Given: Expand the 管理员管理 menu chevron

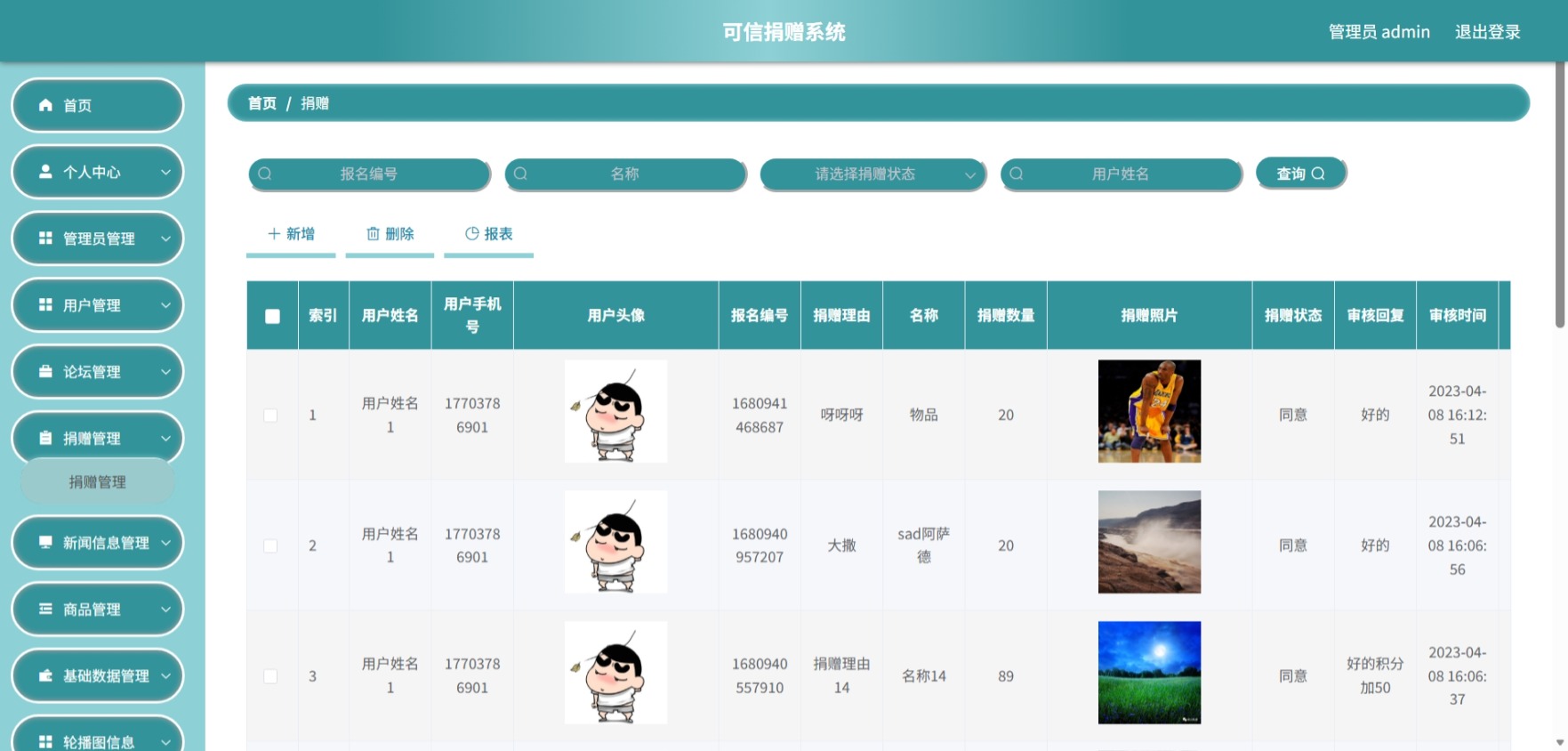Looking at the screenshot, I should 165,238.
